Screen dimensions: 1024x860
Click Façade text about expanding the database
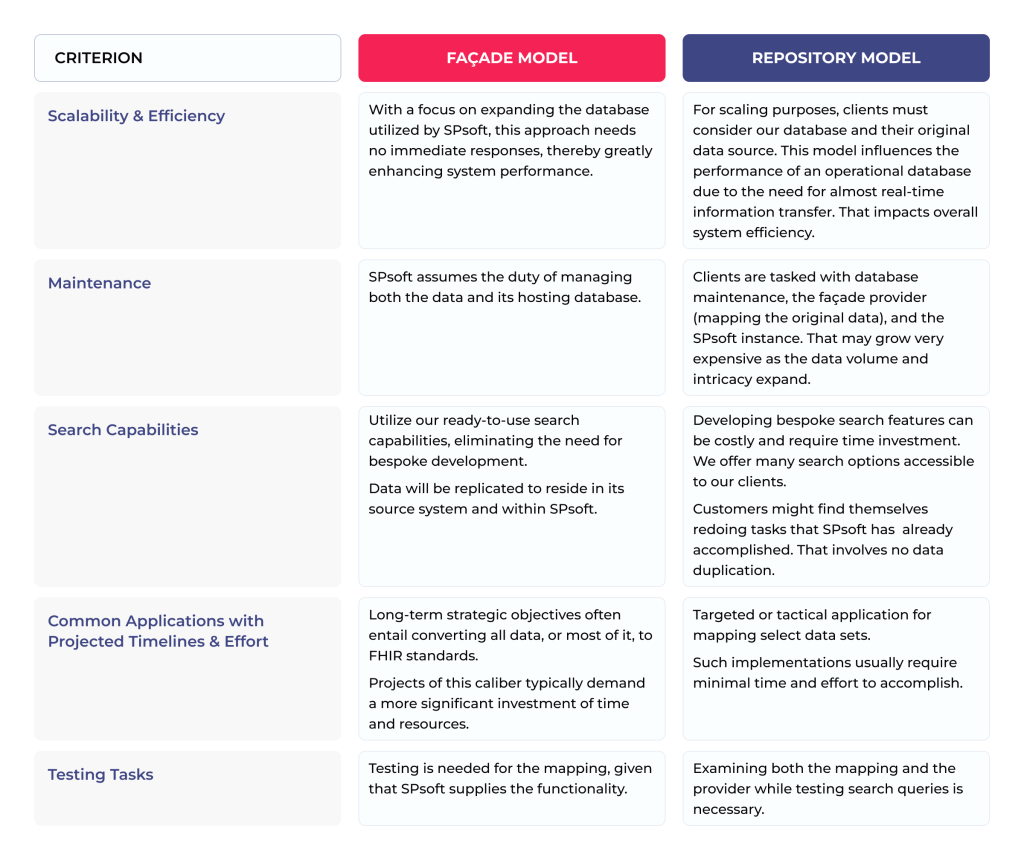pyautogui.click(x=510, y=140)
